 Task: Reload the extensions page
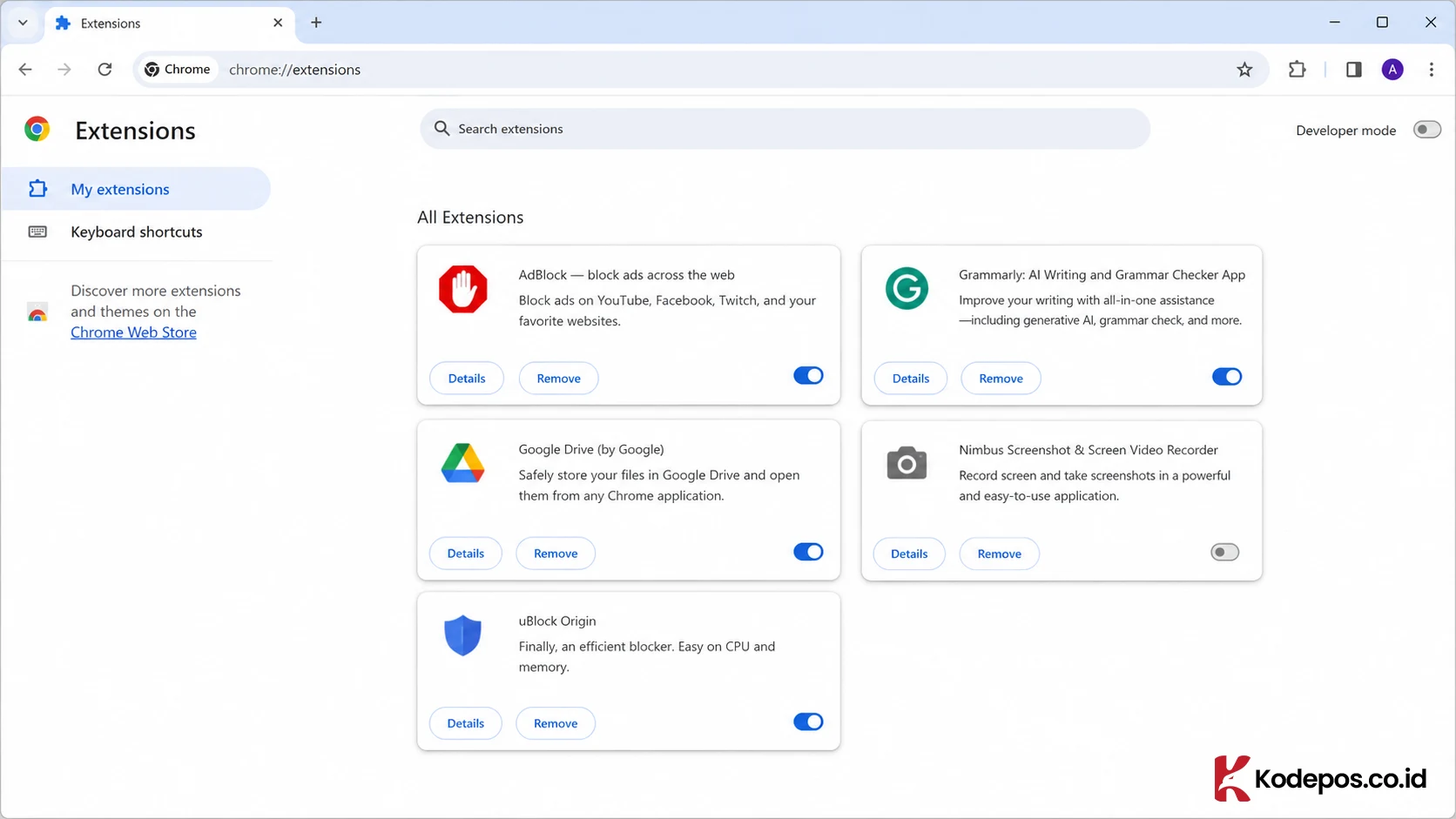click(x=104, y=70)
